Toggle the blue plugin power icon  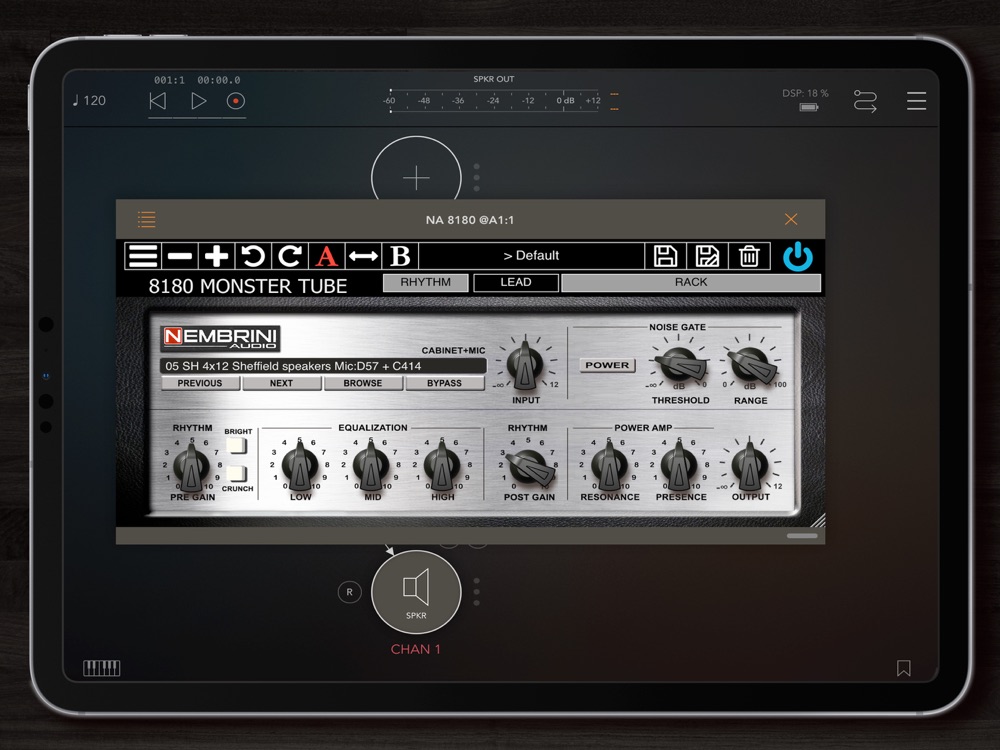[798, 256]
